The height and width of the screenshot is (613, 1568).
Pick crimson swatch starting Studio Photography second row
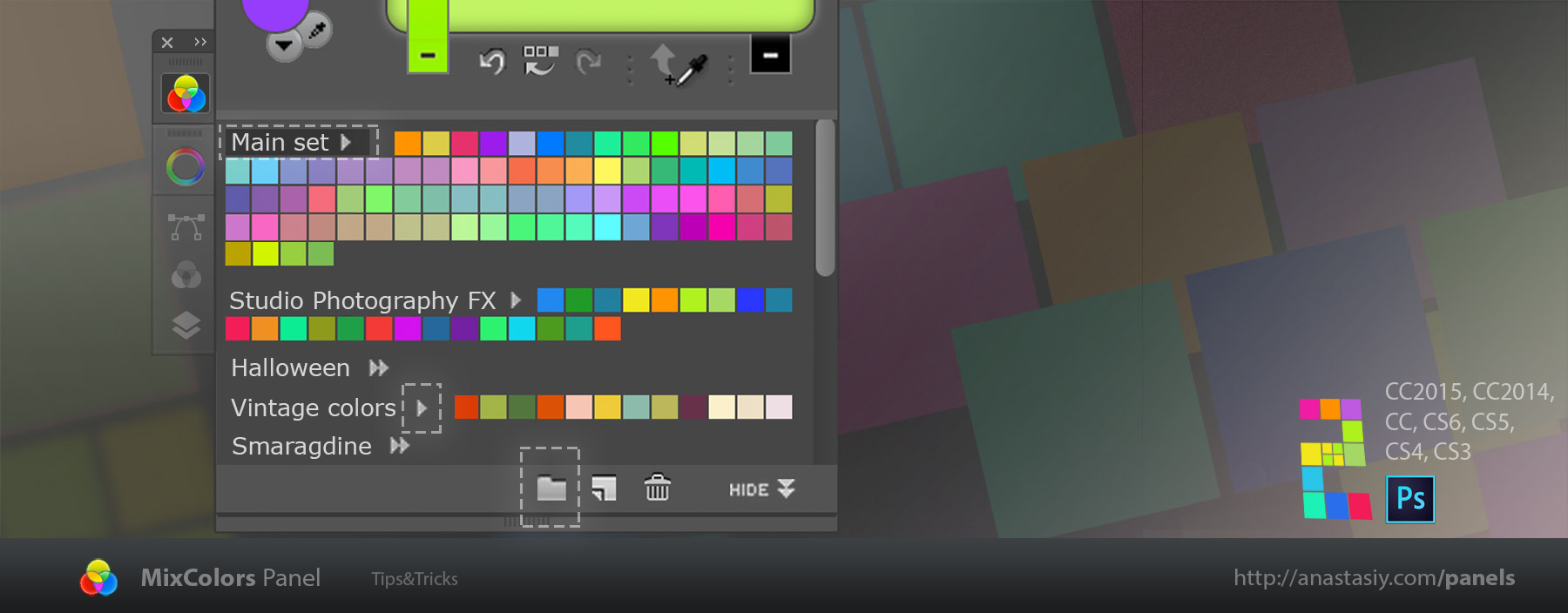(x=238, y=328)
